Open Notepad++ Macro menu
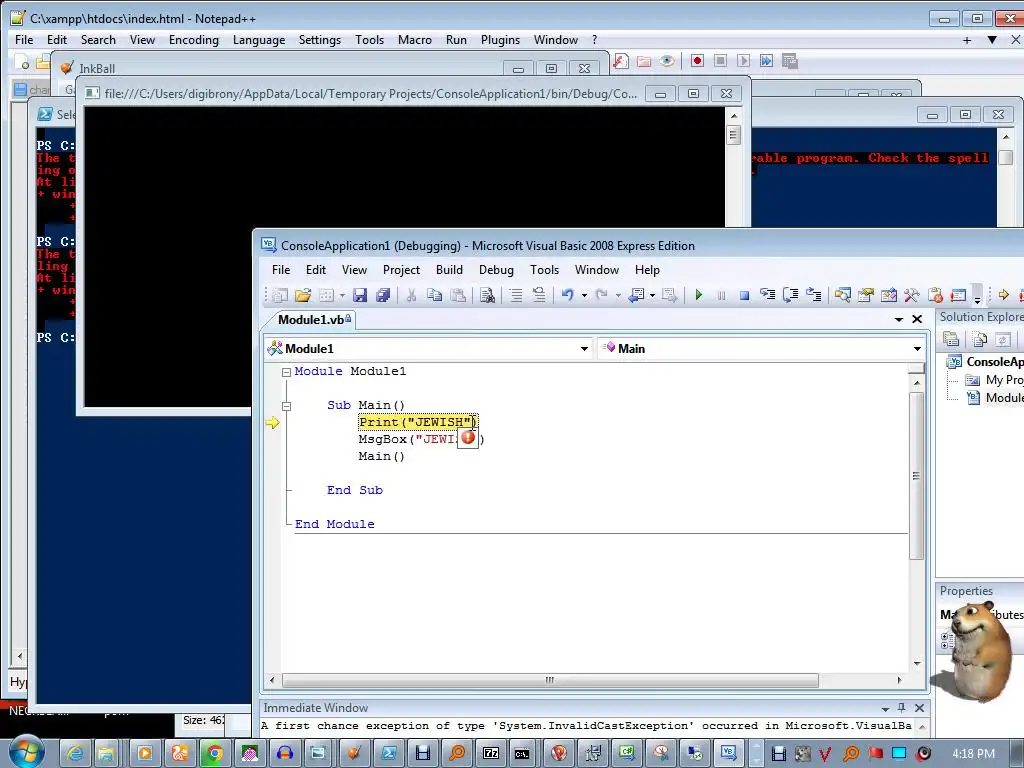1024x768 pixels. click(x=415, y=40)
